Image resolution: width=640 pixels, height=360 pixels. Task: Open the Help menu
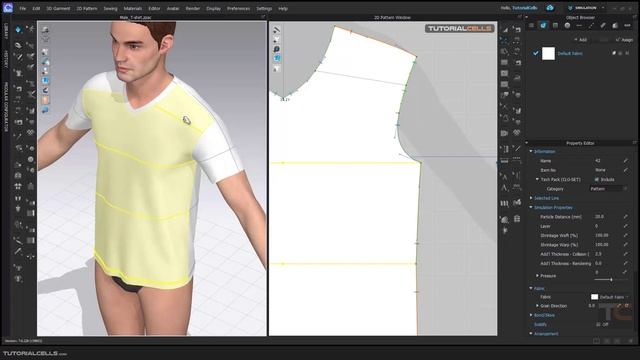(x=283, y=8)
